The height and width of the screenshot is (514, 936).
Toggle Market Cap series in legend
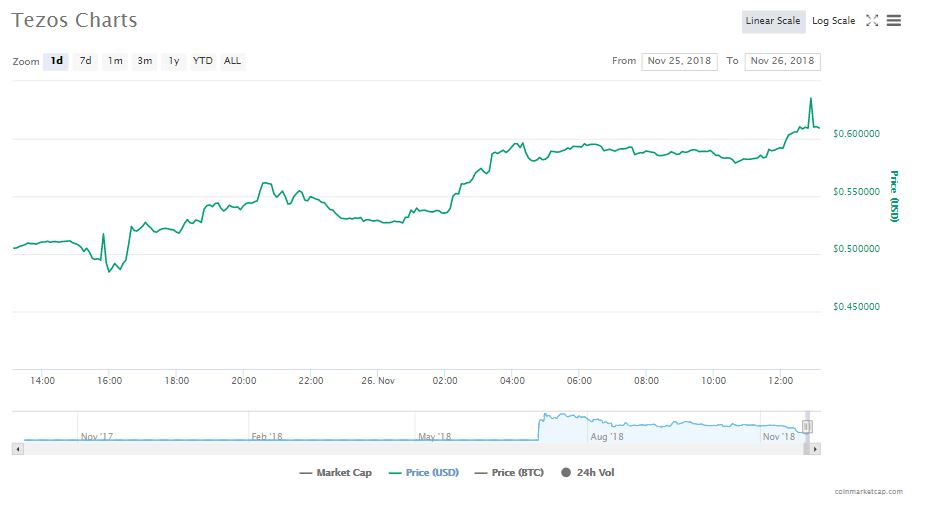click(x=335, y=473)
